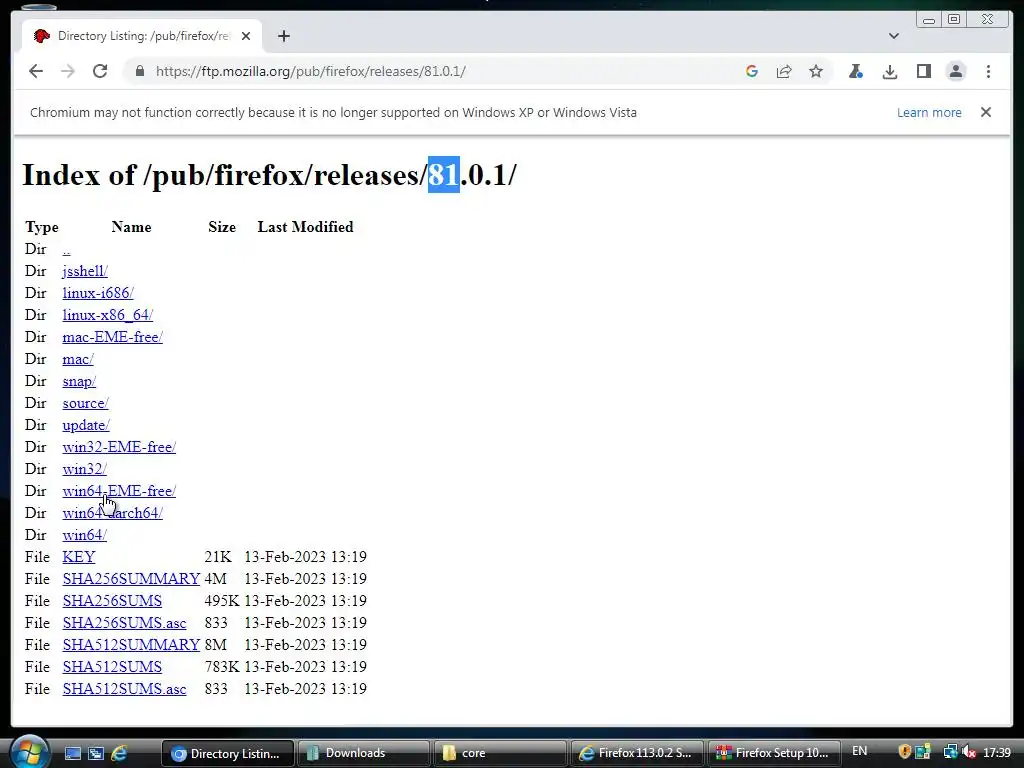
Task: Click the tray icon right of the shield
Action: click(x=923, y=752)
